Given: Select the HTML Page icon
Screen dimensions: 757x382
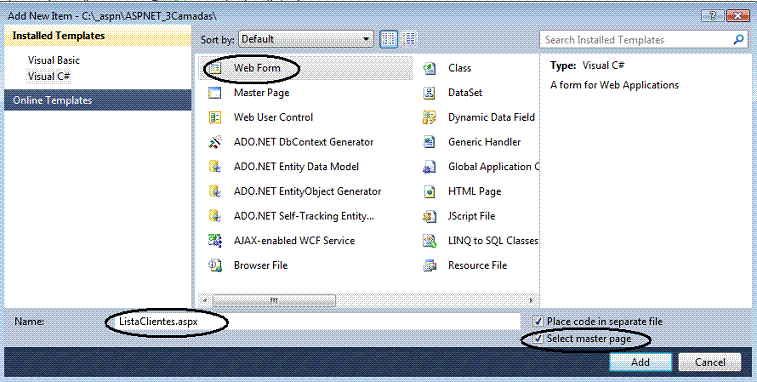Looking at the screenshot, I should tap(429, 191).
